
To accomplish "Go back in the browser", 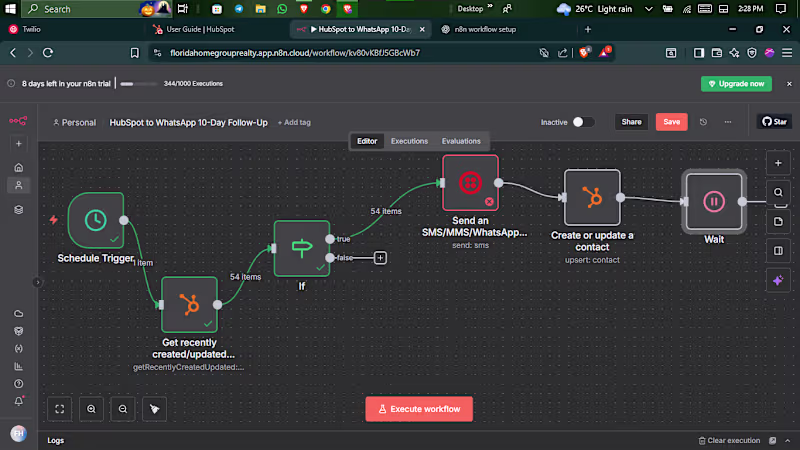I will [x=13, y=53].
